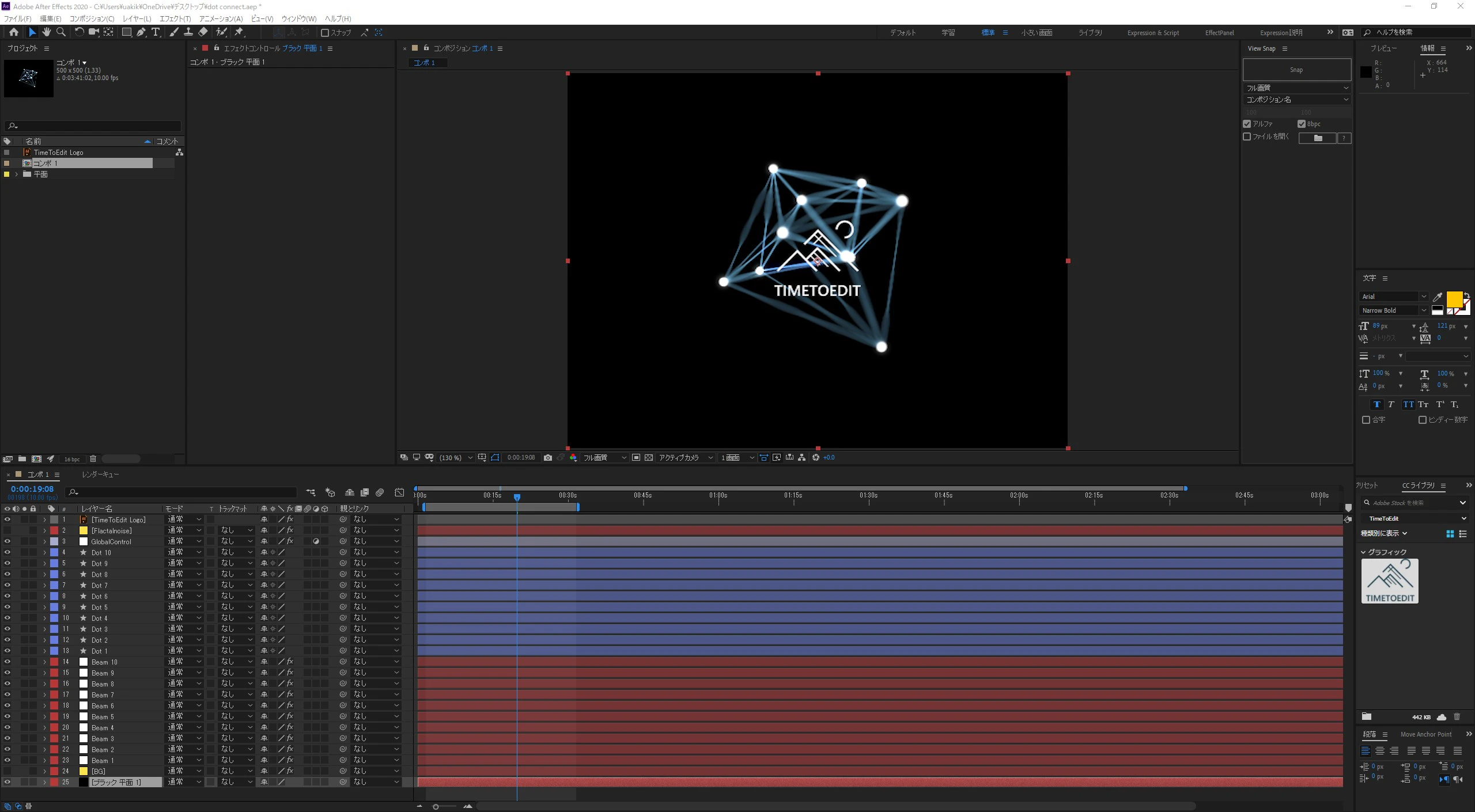The width and height of the screenshot is (1475, 812).
Task: Toggle the transparency grid icon
Action: coord(649,458)
